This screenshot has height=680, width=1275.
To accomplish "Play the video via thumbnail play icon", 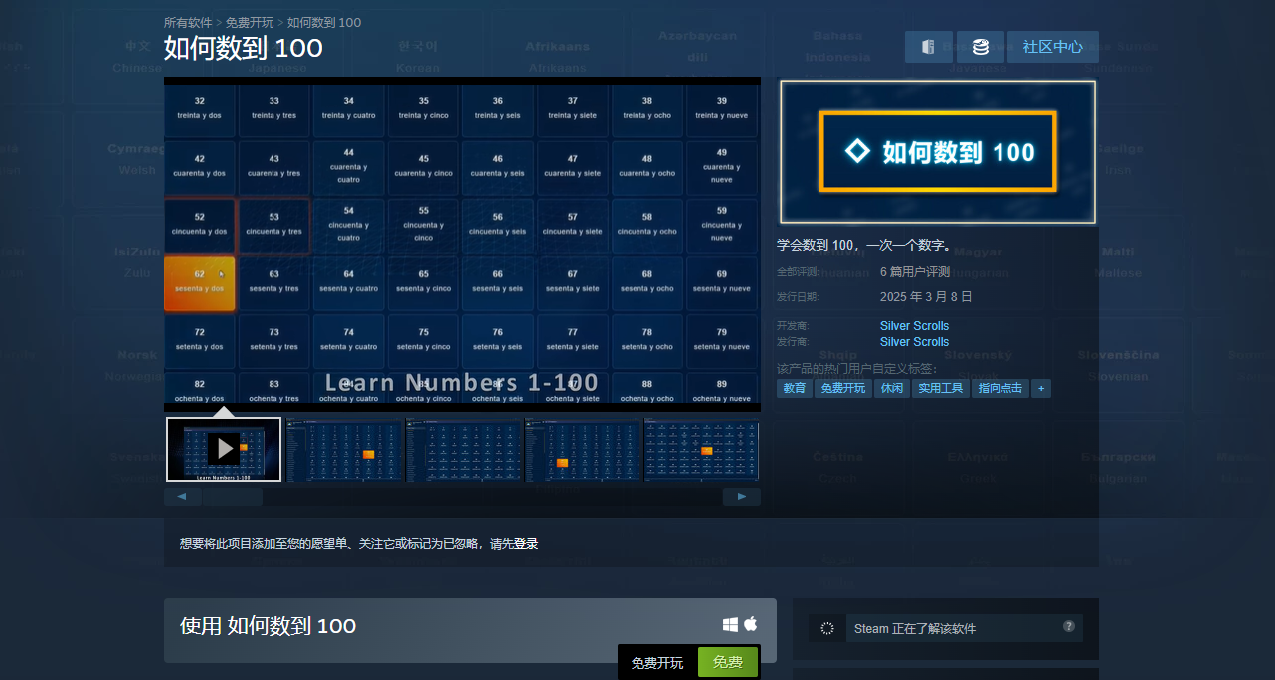I will 224,449.
